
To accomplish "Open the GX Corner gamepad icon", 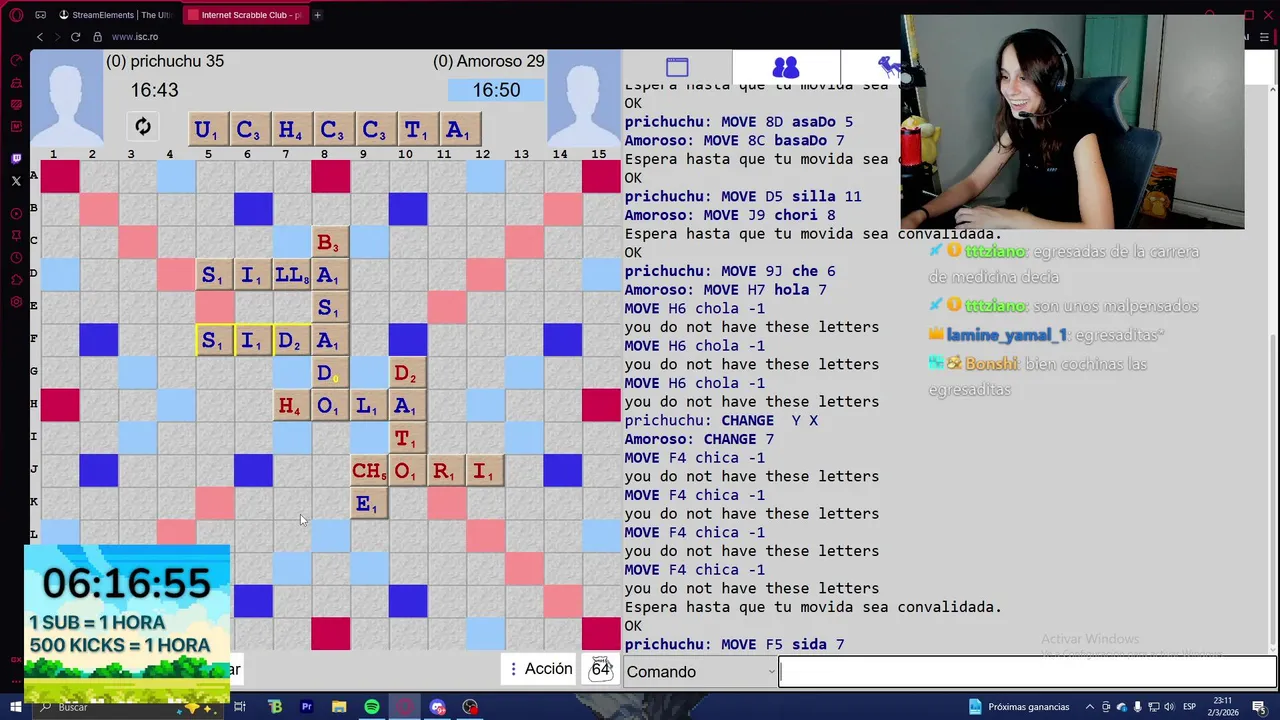I will click(40, 15).
